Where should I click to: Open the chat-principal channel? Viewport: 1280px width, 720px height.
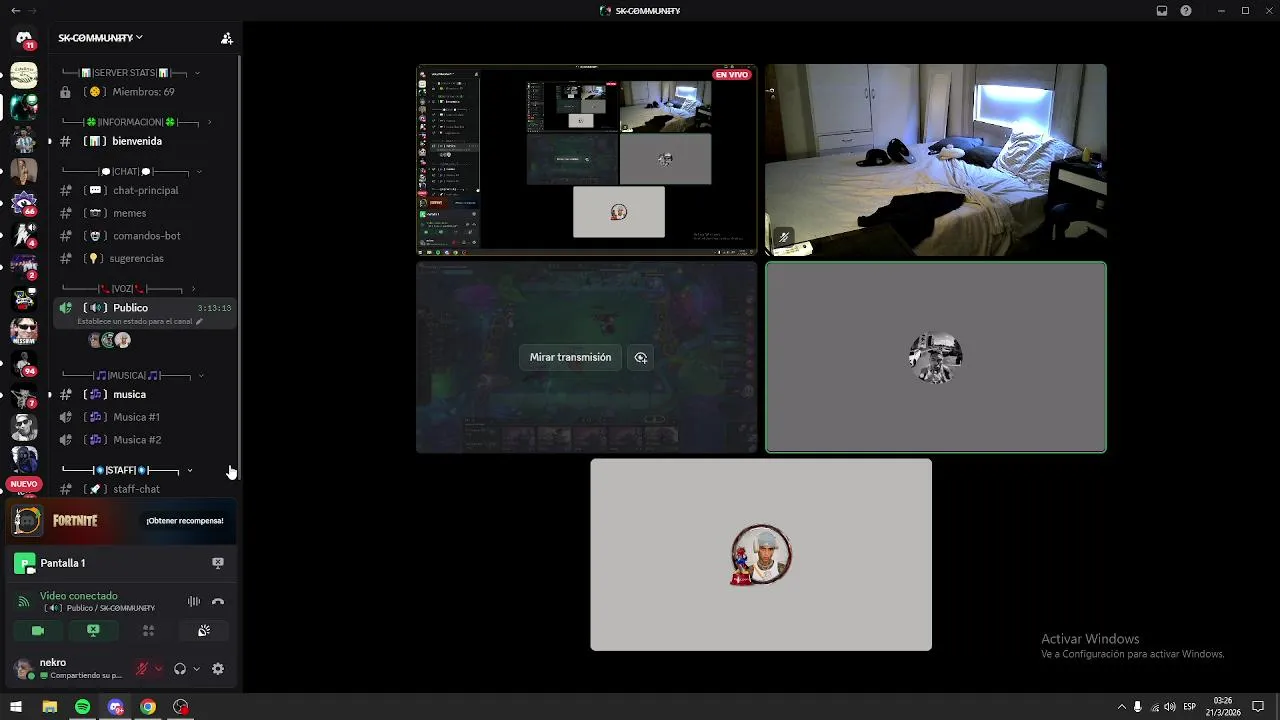click(146, 190)
